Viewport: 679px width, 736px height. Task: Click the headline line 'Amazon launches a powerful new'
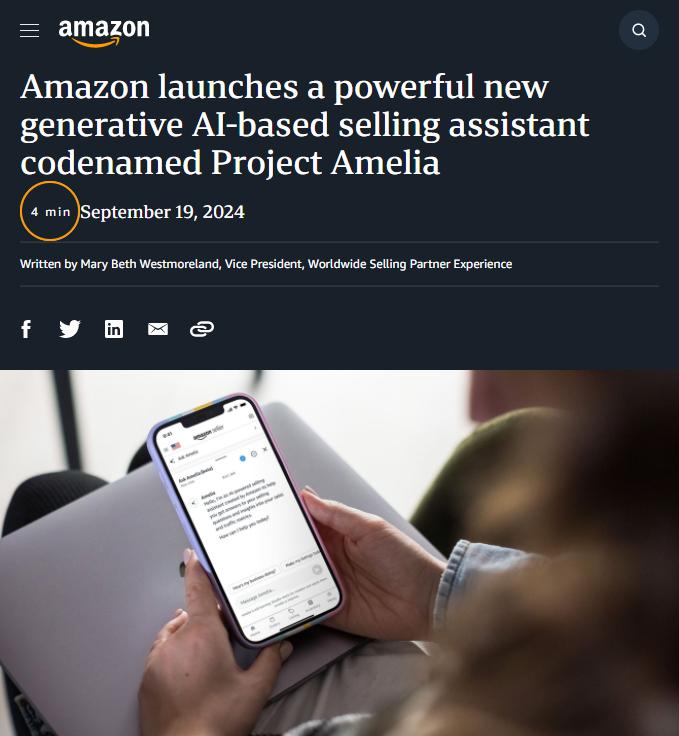click(284, 87)
